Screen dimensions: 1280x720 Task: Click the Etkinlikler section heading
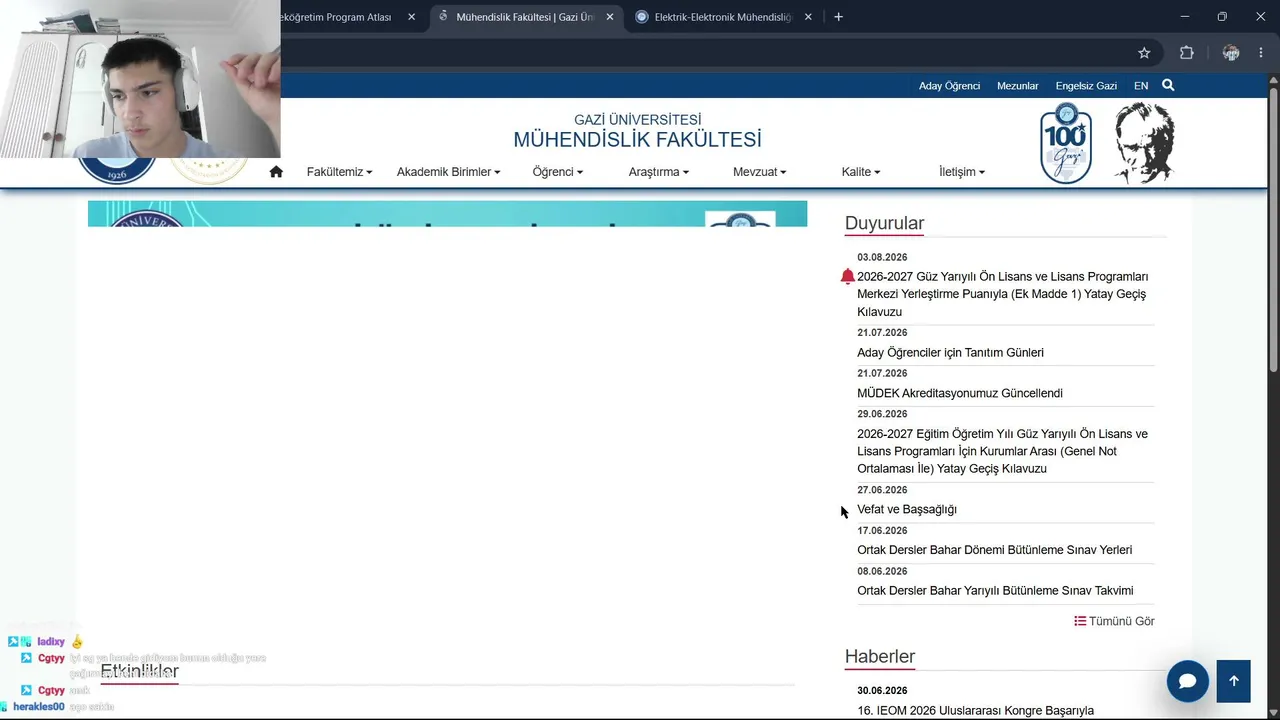tap(139, 671)
